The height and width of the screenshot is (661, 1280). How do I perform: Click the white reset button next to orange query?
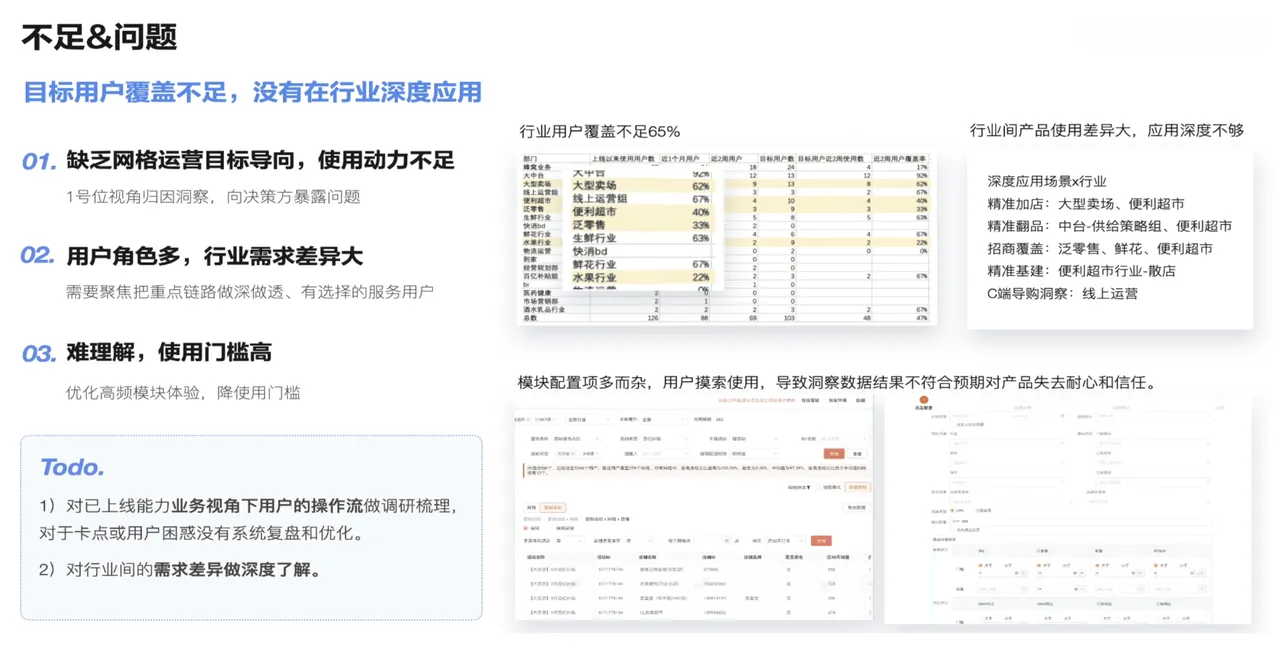(x=857, y=454)
